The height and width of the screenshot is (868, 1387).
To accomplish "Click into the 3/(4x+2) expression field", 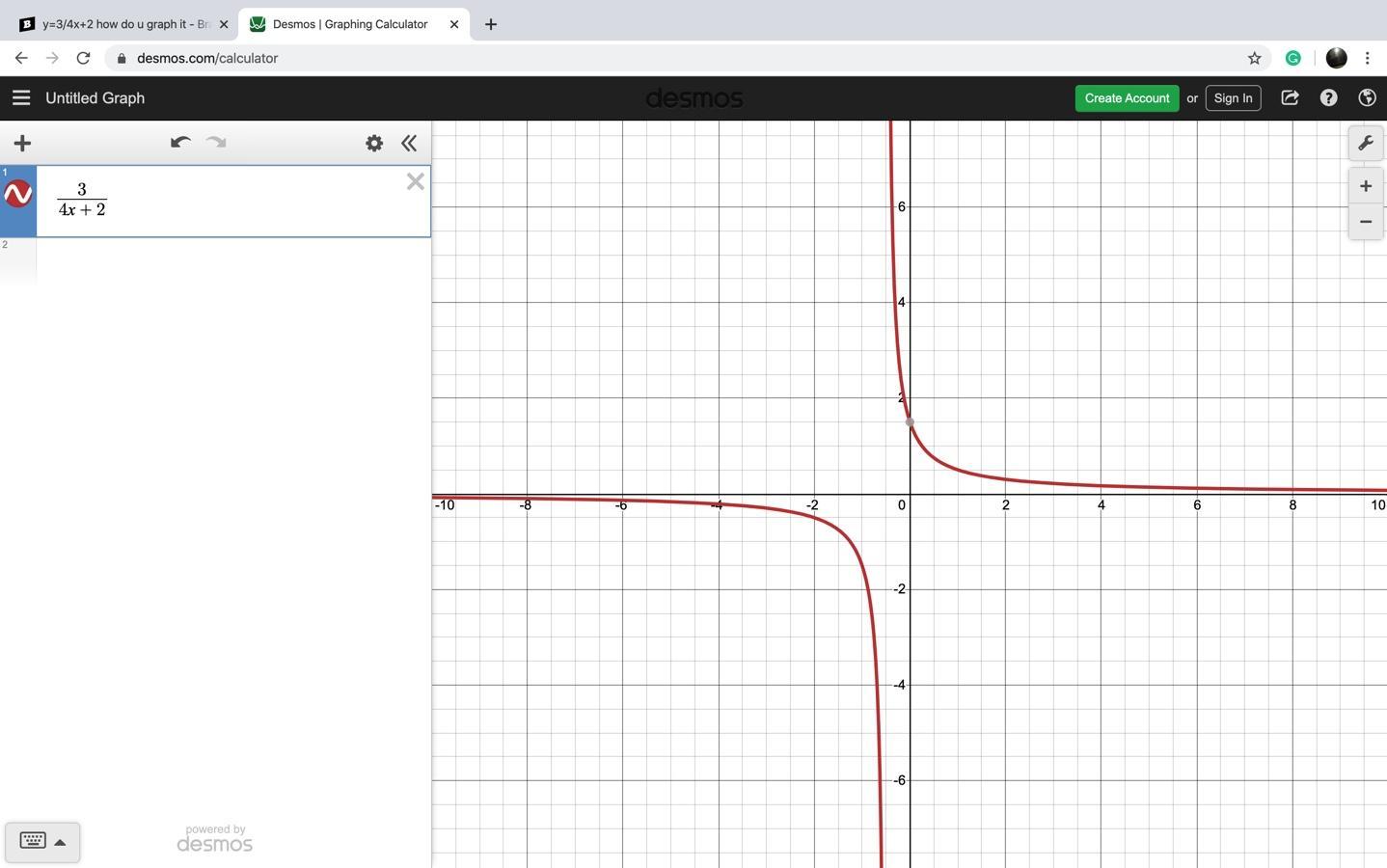I will click(x=233, y=201).
